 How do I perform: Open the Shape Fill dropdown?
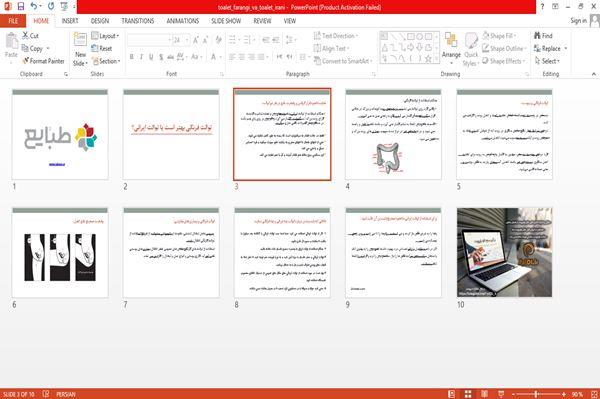(x=499, y=36)
